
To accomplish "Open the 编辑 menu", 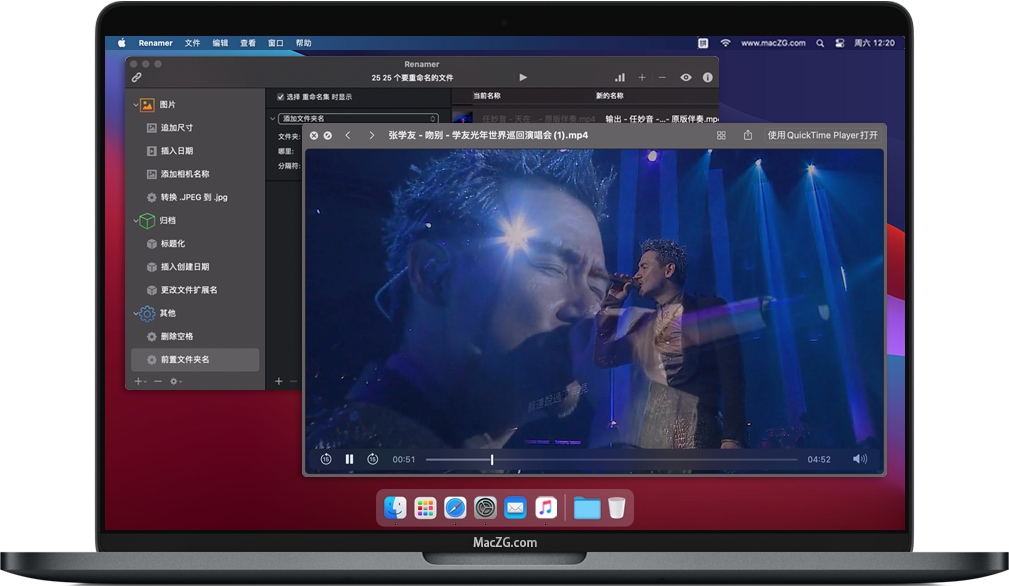I will [x=220, y=43].
